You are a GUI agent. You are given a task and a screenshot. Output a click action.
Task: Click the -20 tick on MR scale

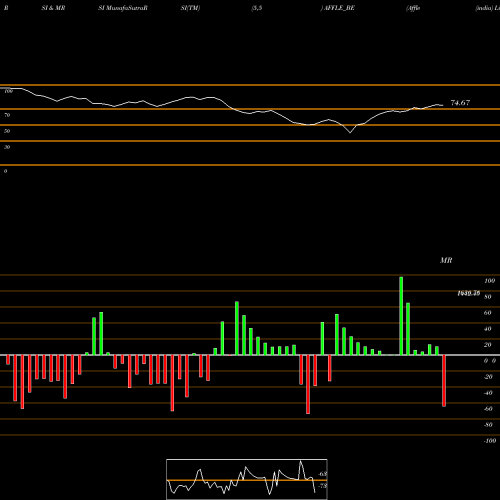[488, 377]
